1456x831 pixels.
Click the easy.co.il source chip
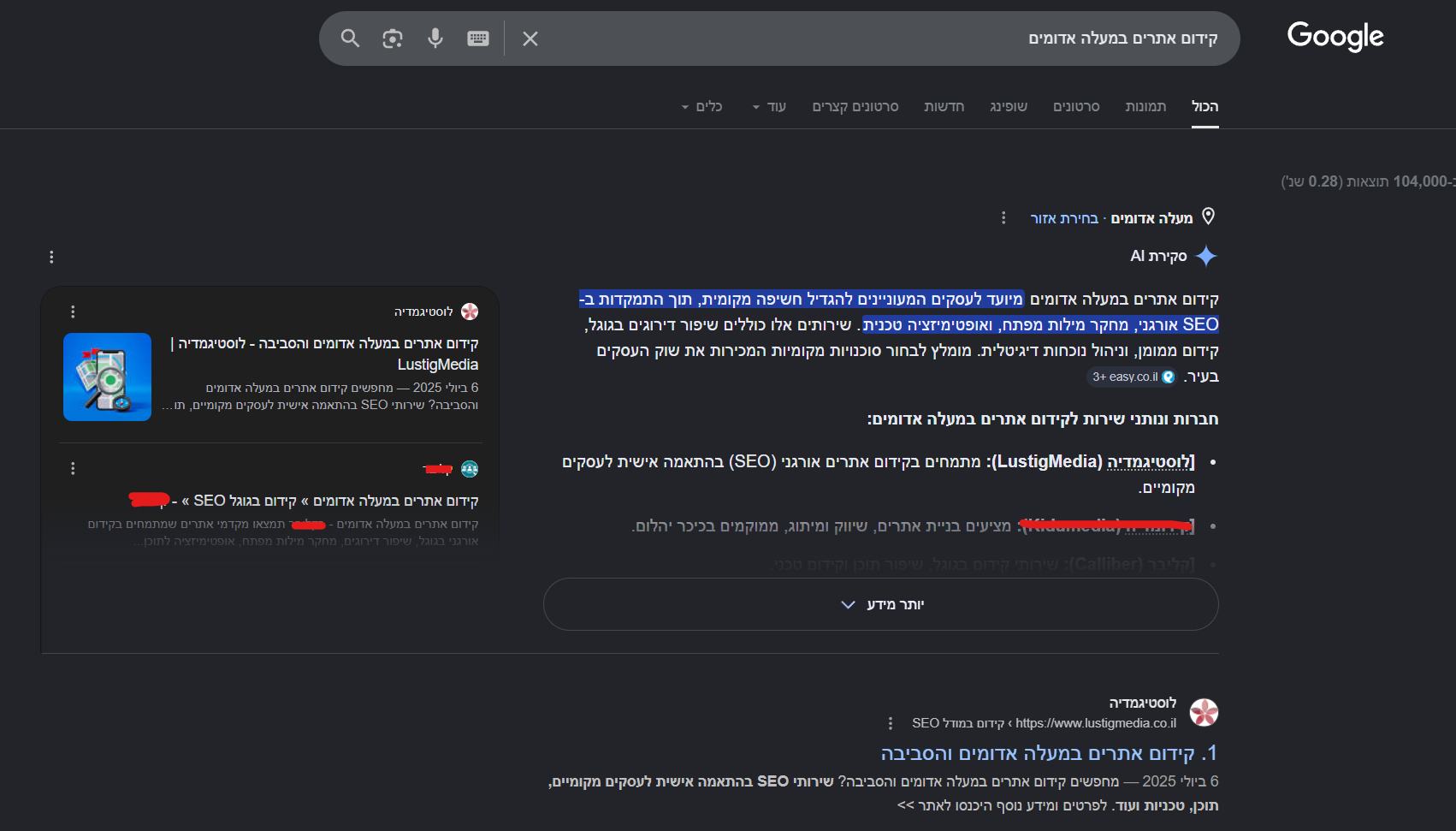[1131, 377]
